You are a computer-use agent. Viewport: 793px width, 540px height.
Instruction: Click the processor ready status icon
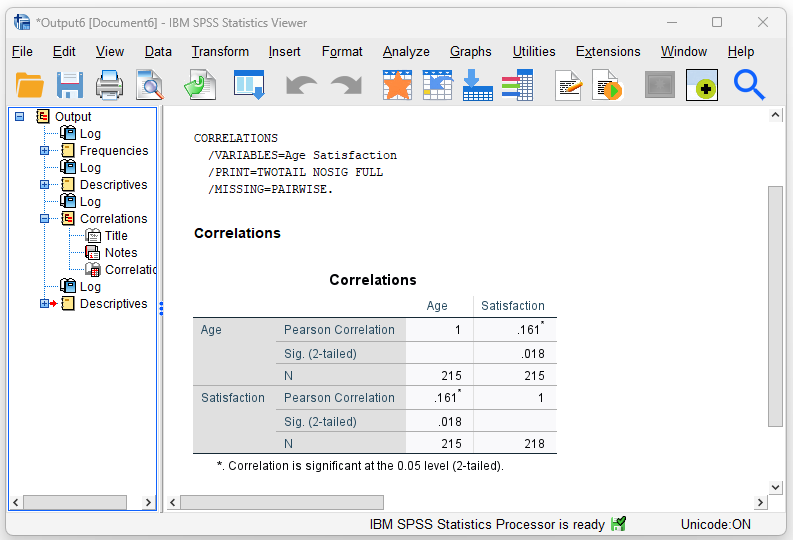click(x=618, y=524)
